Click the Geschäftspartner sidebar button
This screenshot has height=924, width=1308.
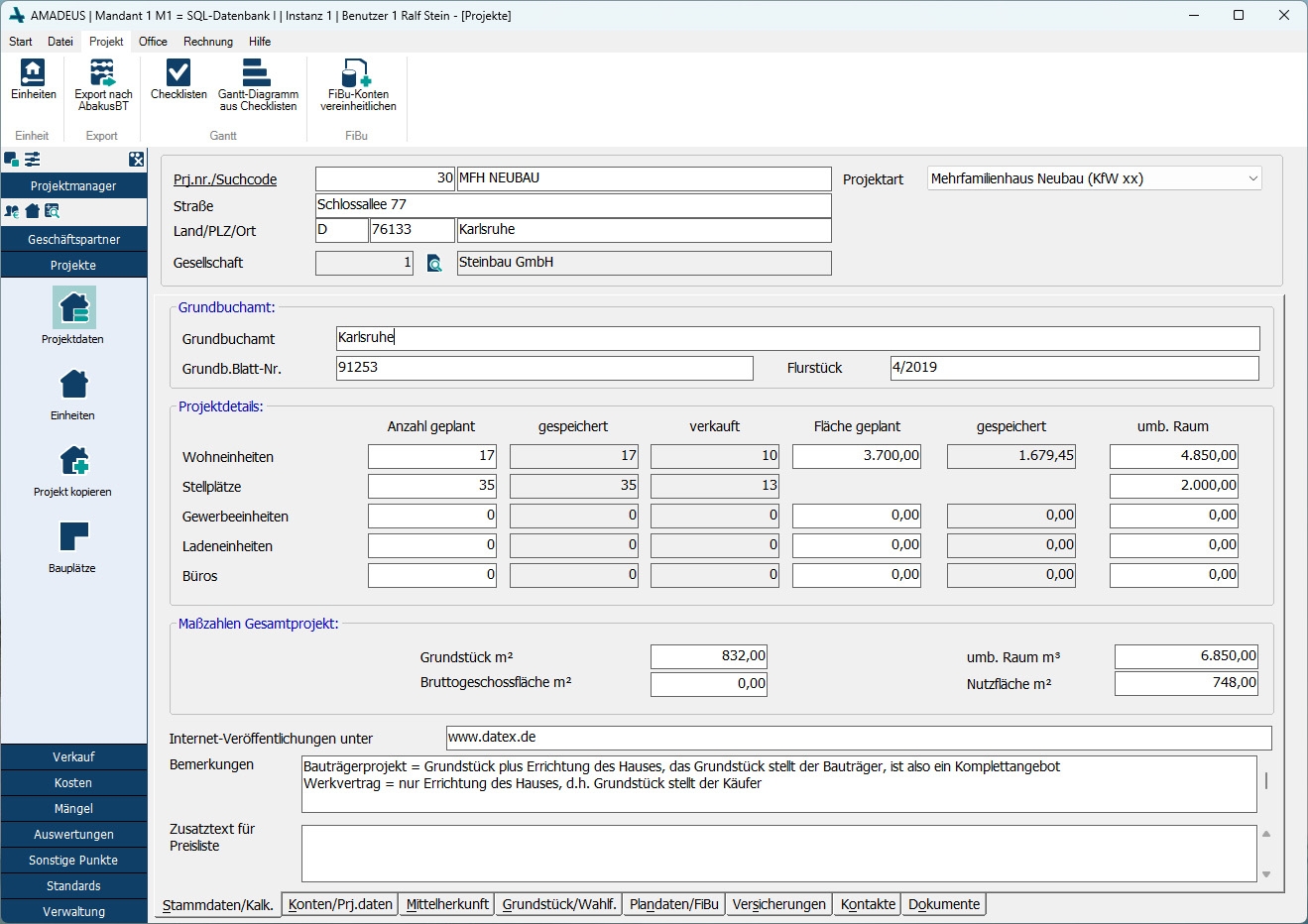click(74, 239)
